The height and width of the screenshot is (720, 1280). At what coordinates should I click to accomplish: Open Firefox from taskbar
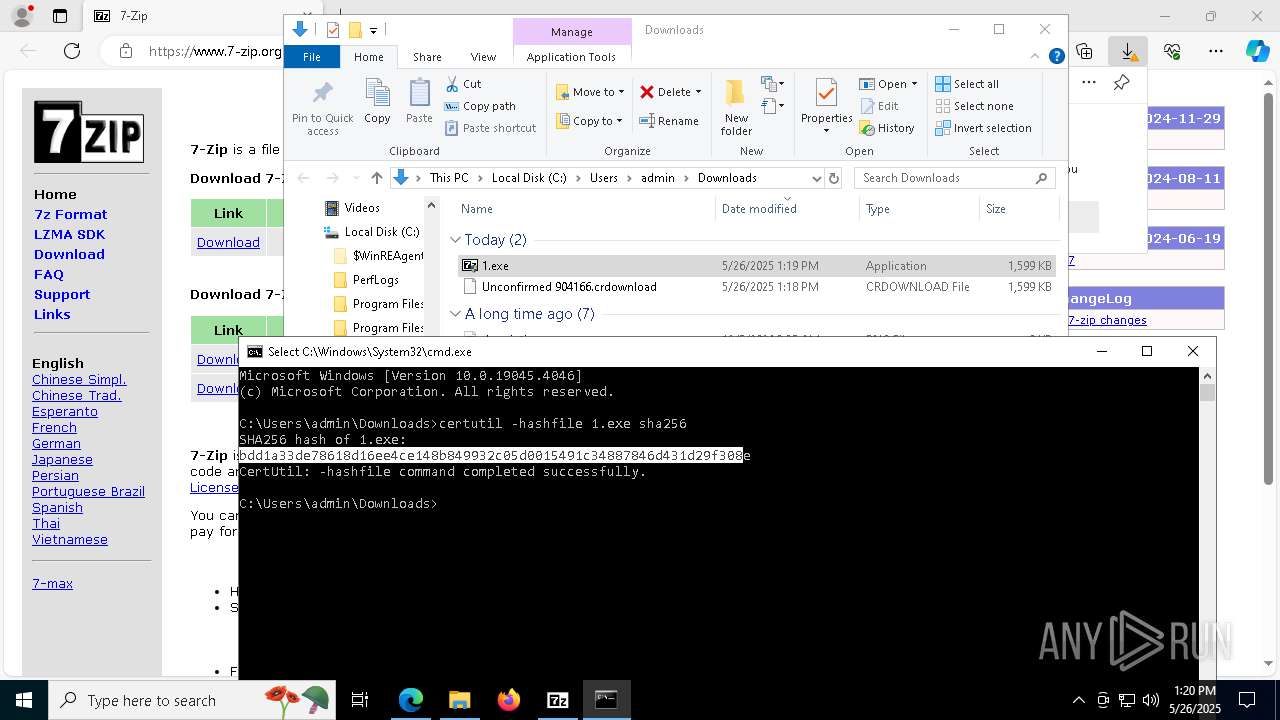pyautogui.click(x=509, y=700)
